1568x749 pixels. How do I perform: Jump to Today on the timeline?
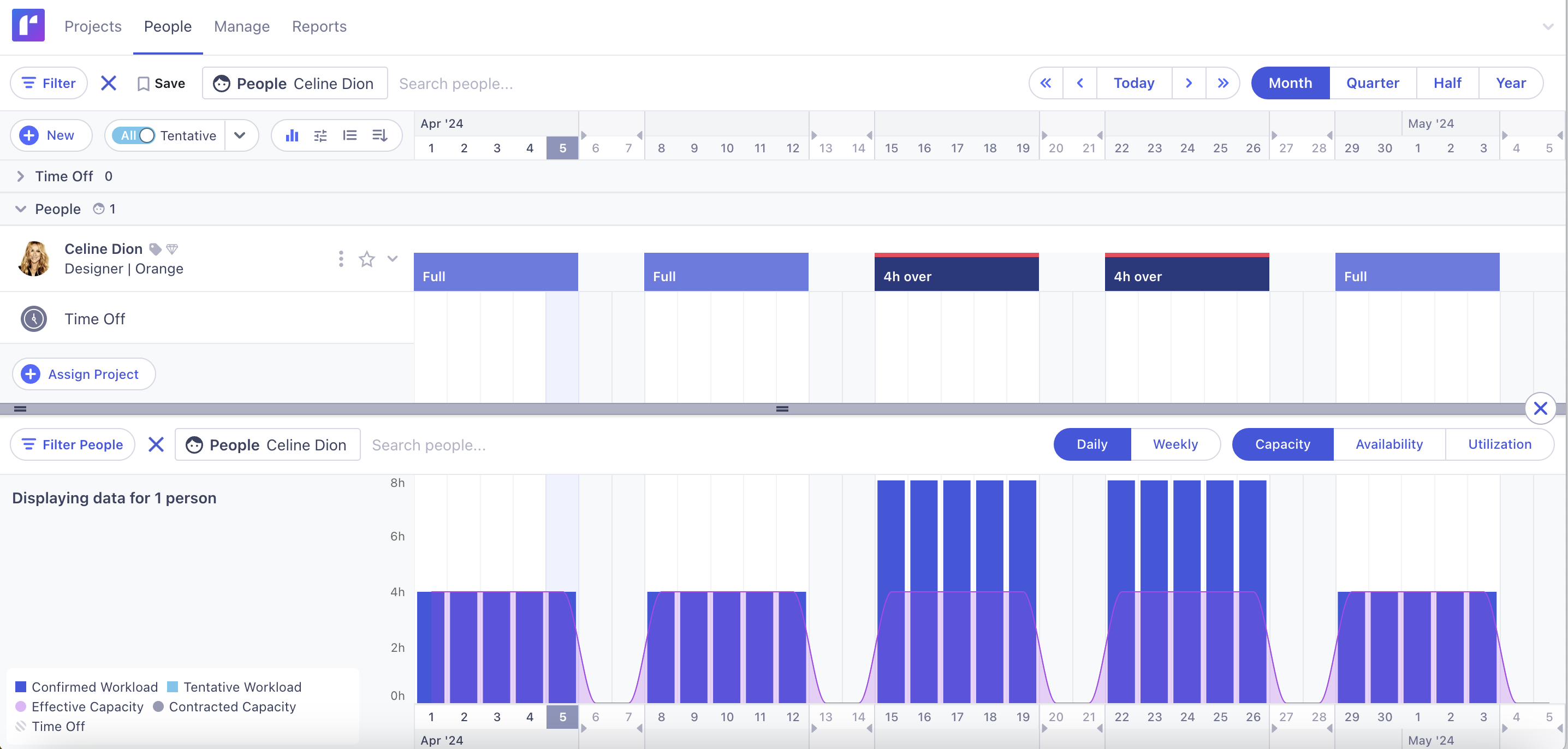click(1133, 83)
